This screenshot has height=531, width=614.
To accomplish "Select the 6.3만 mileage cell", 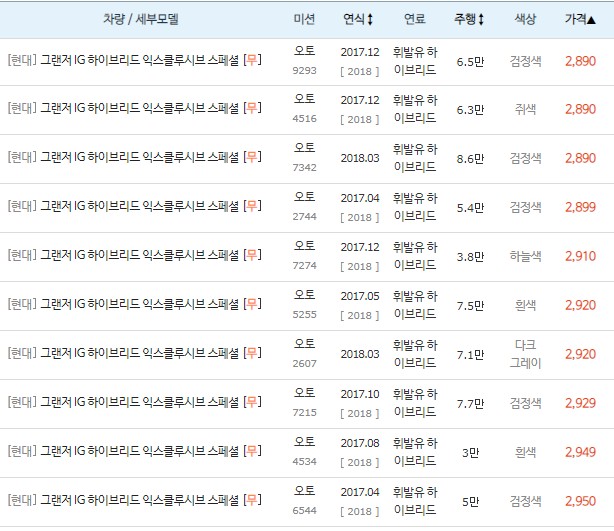I will tap(470, 110).
